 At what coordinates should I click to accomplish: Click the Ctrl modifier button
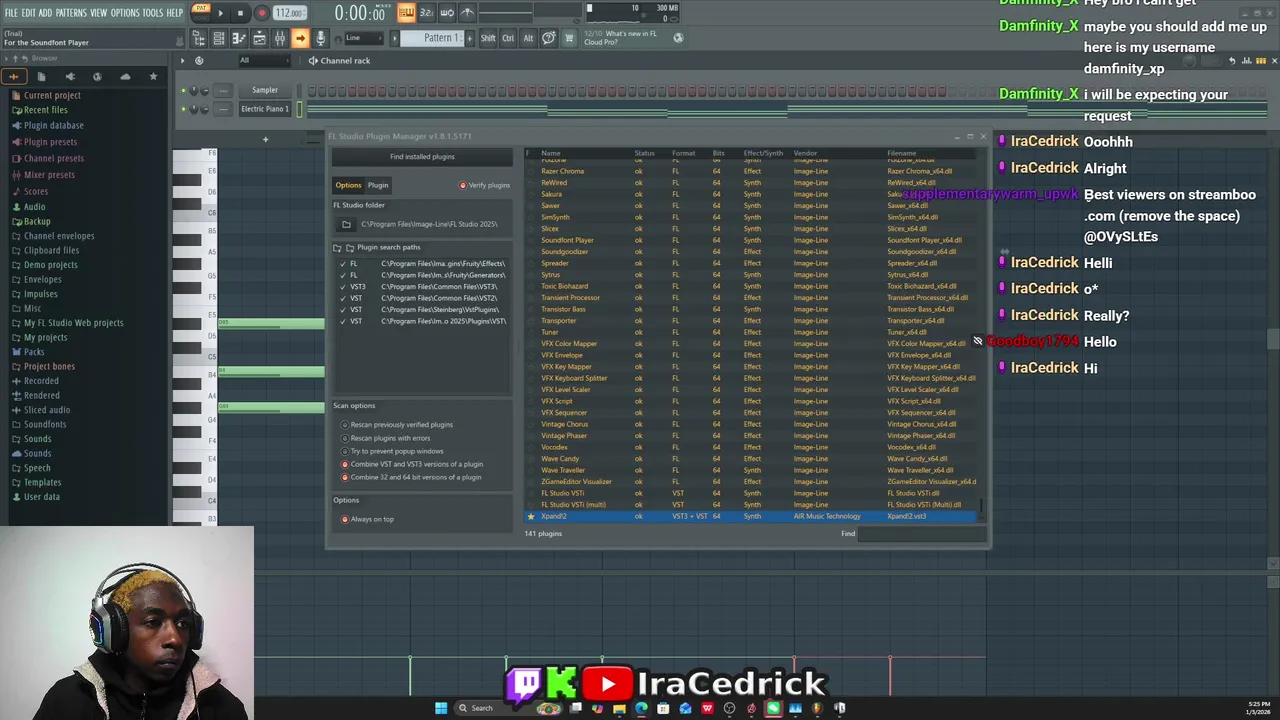pyautogui.click(x=508, y=38)
